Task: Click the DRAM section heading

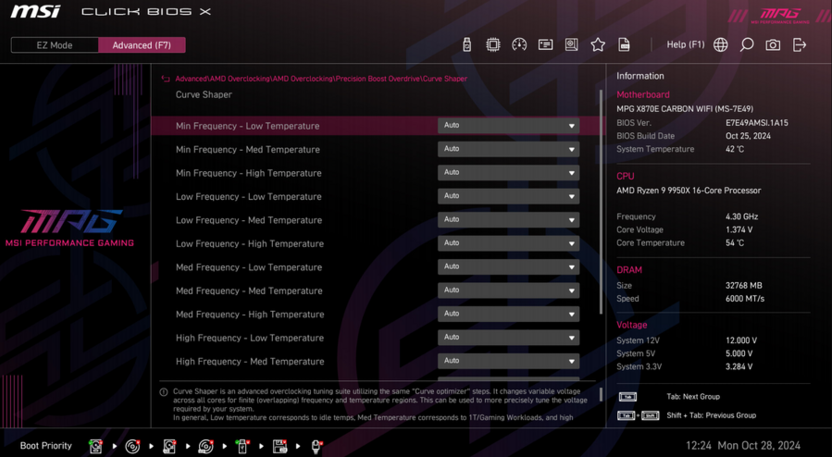Action: click(x=629, y=270)
